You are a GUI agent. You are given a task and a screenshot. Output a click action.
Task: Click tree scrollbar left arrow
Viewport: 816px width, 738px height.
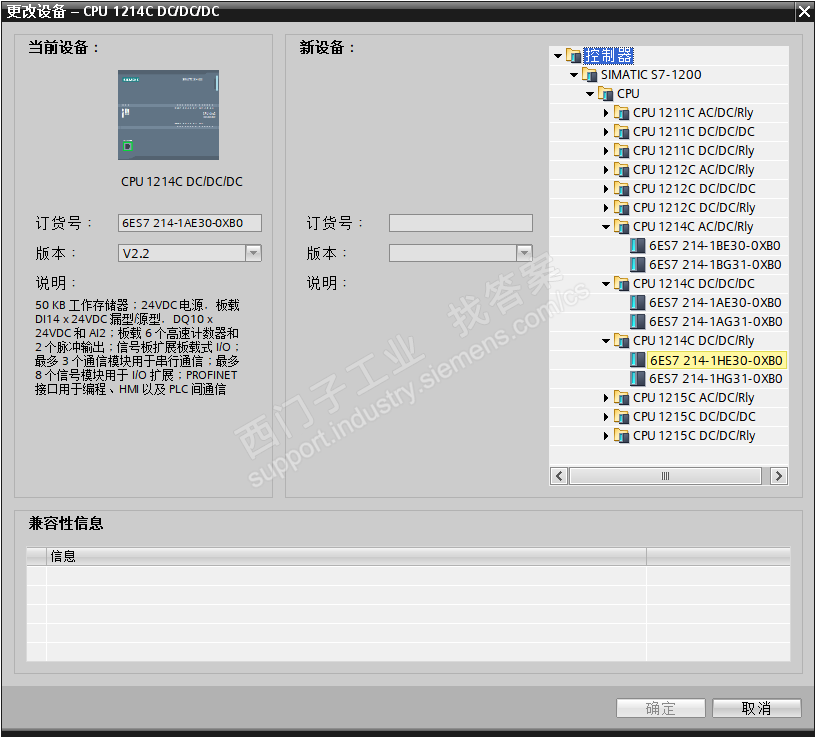coord(559,476)
